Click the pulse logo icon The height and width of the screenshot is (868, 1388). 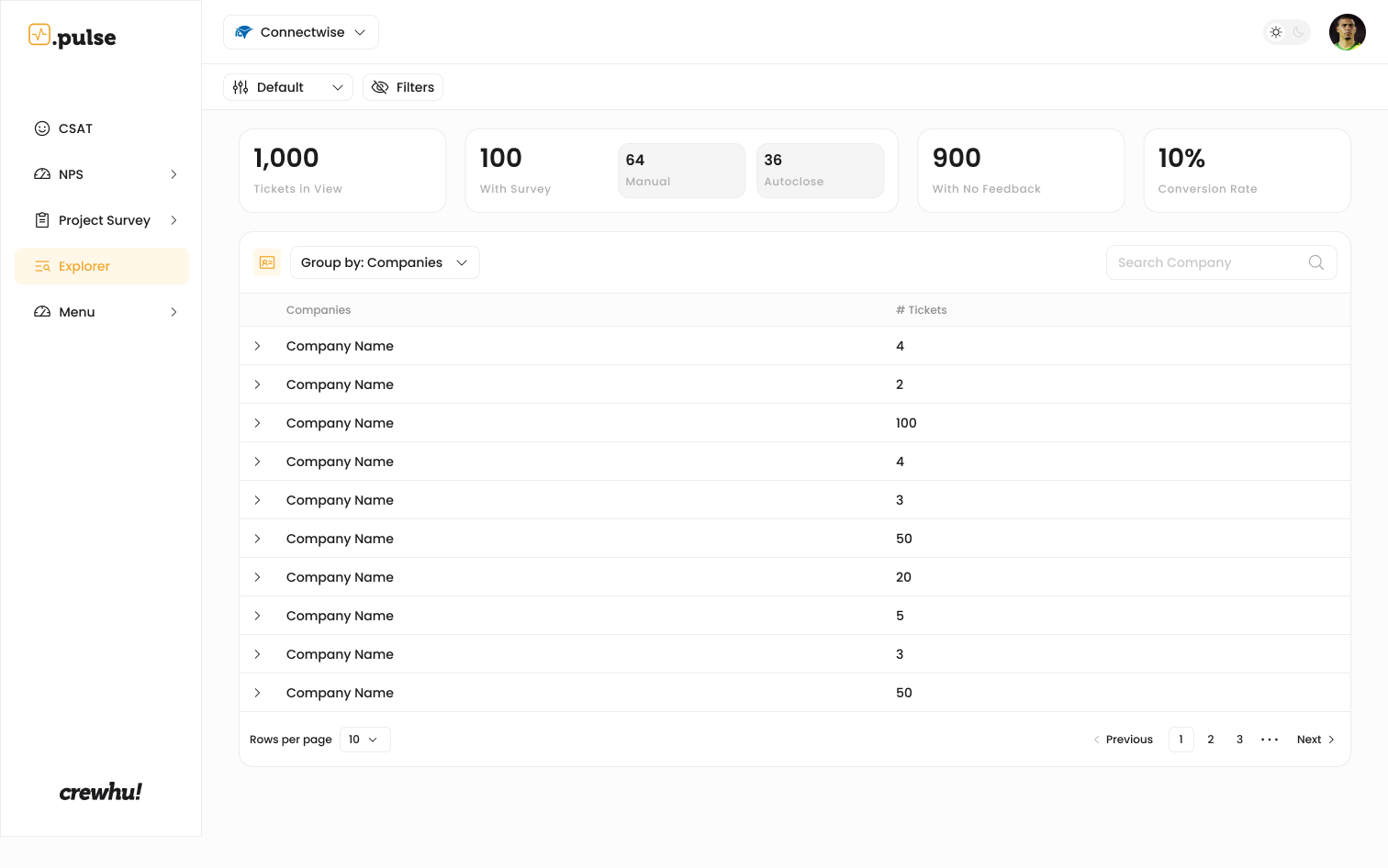click(39, 35)
